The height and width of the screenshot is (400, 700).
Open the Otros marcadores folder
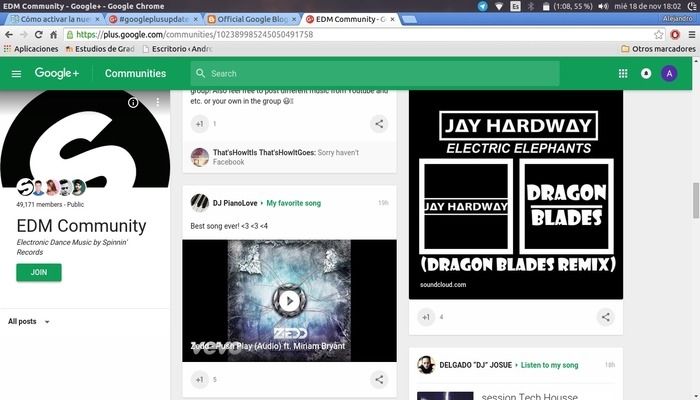click(658, 49)
